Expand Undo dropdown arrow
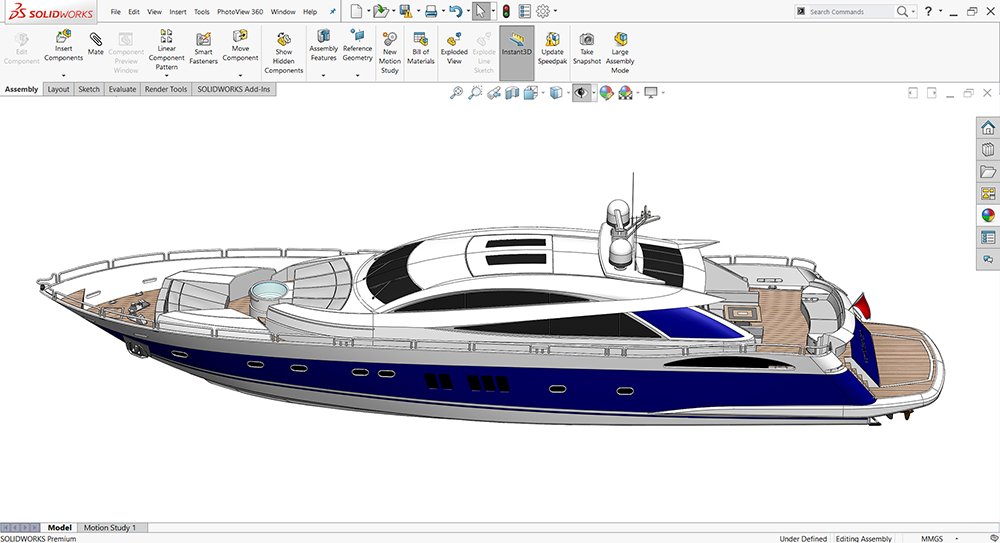Screen dimensions: 1000x543 coord(467,11)
